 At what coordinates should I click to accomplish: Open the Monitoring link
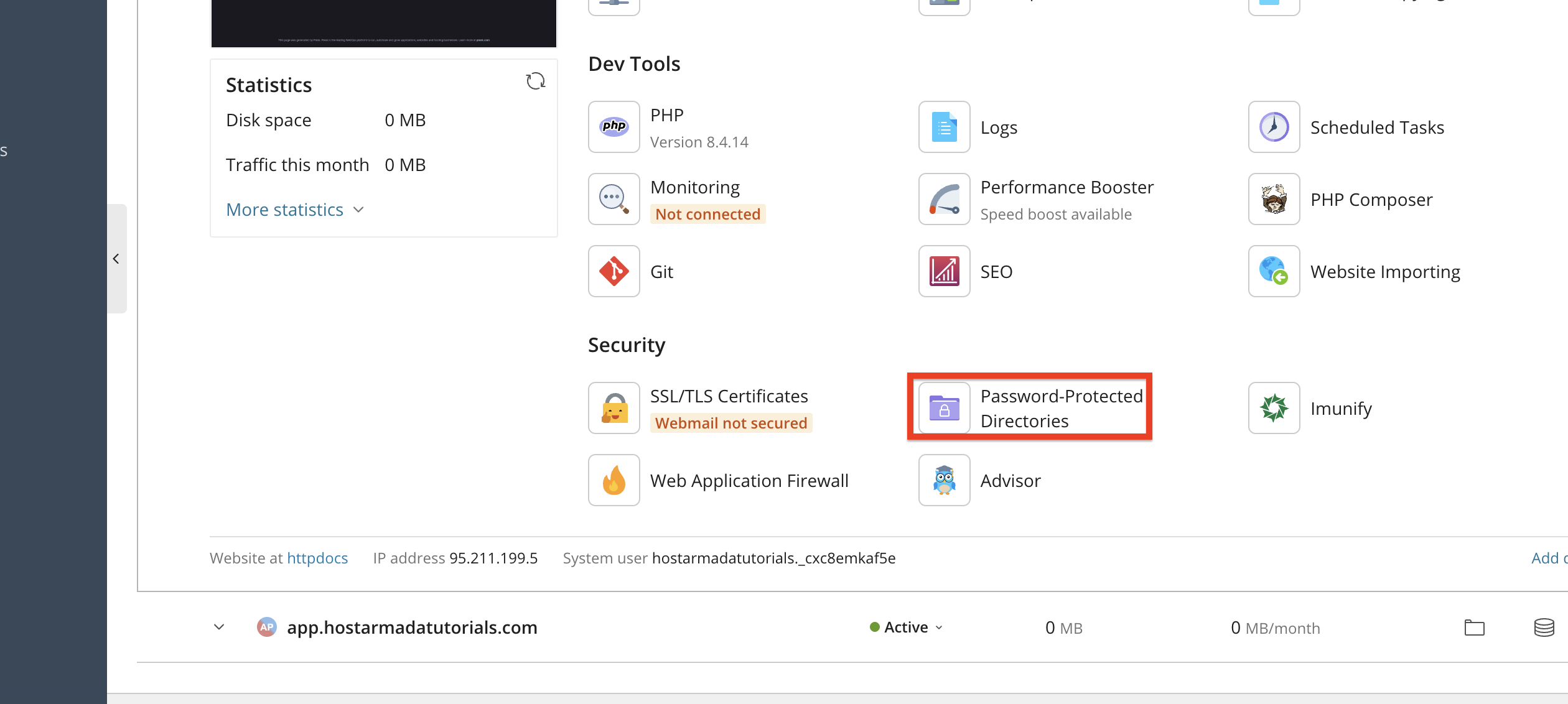695,187
